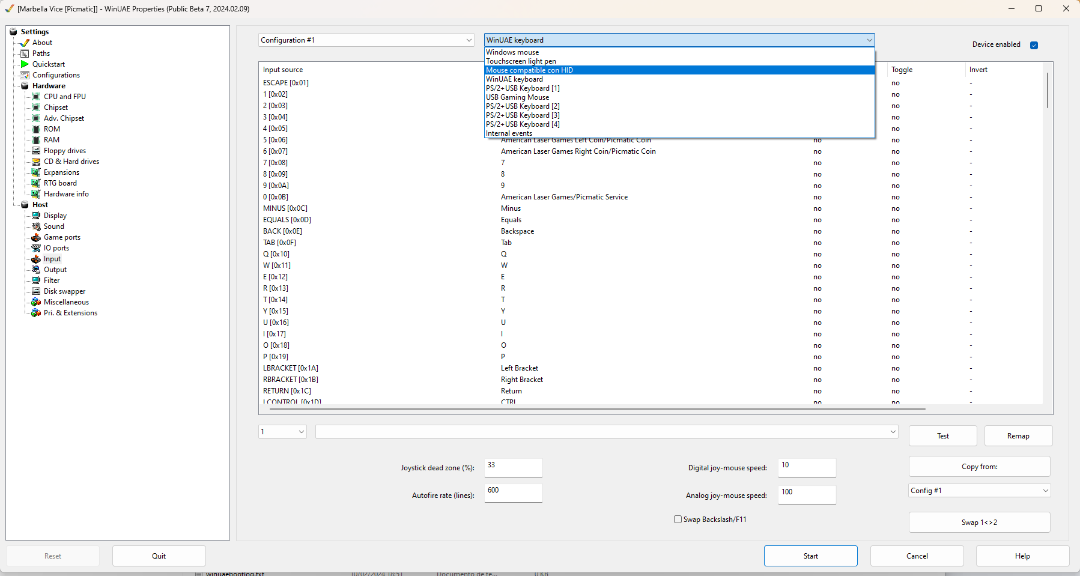Screen dimensions: 1080x576
Task: Click the Remap button
Action: tap(1018, 436)
